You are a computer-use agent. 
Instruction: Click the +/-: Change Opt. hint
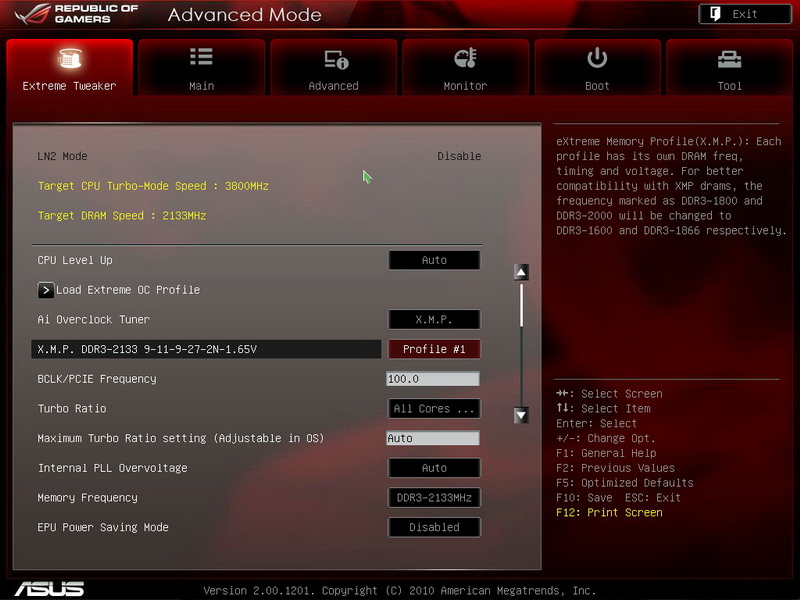[606, 439]
